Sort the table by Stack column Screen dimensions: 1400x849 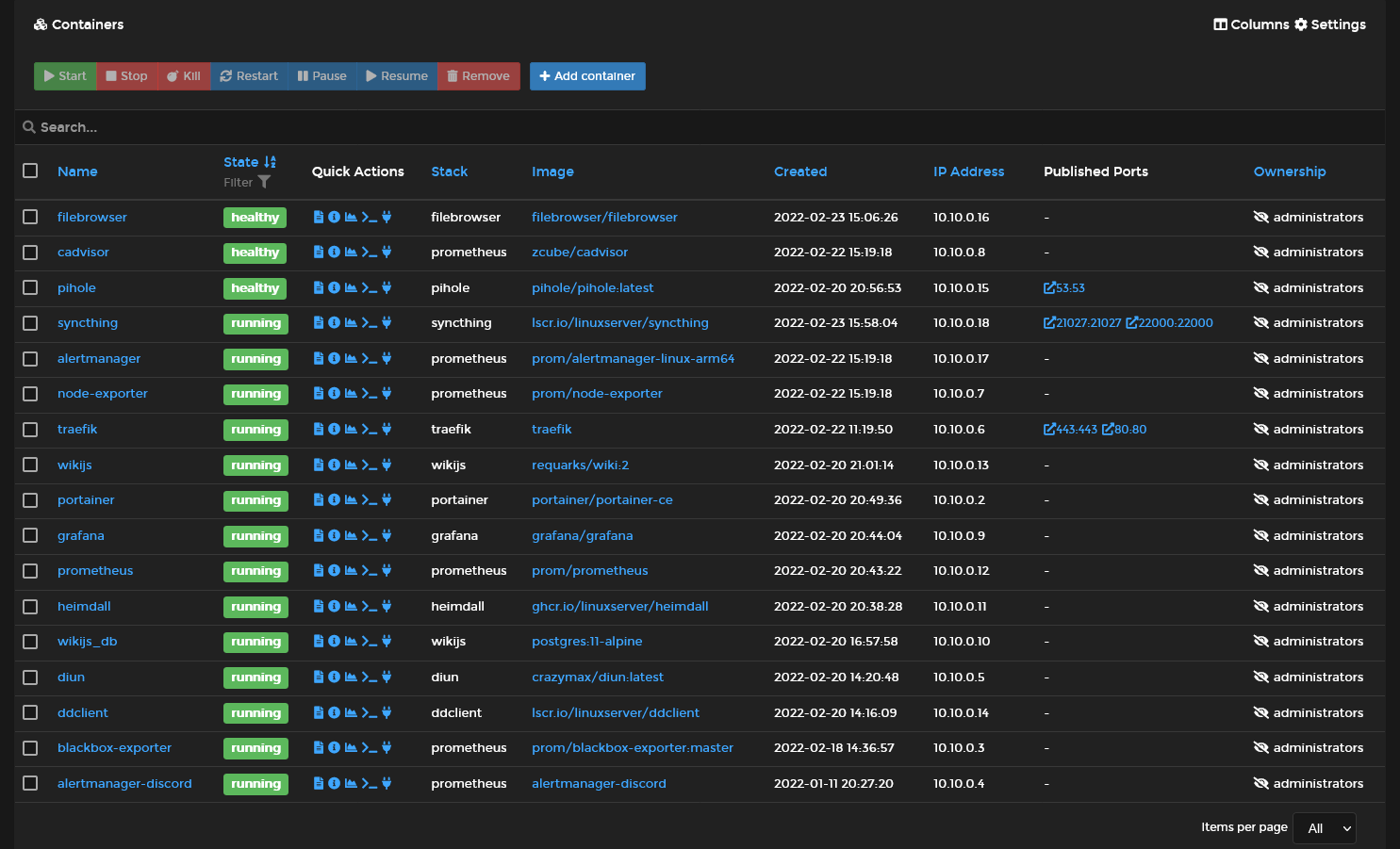point(450,171)
